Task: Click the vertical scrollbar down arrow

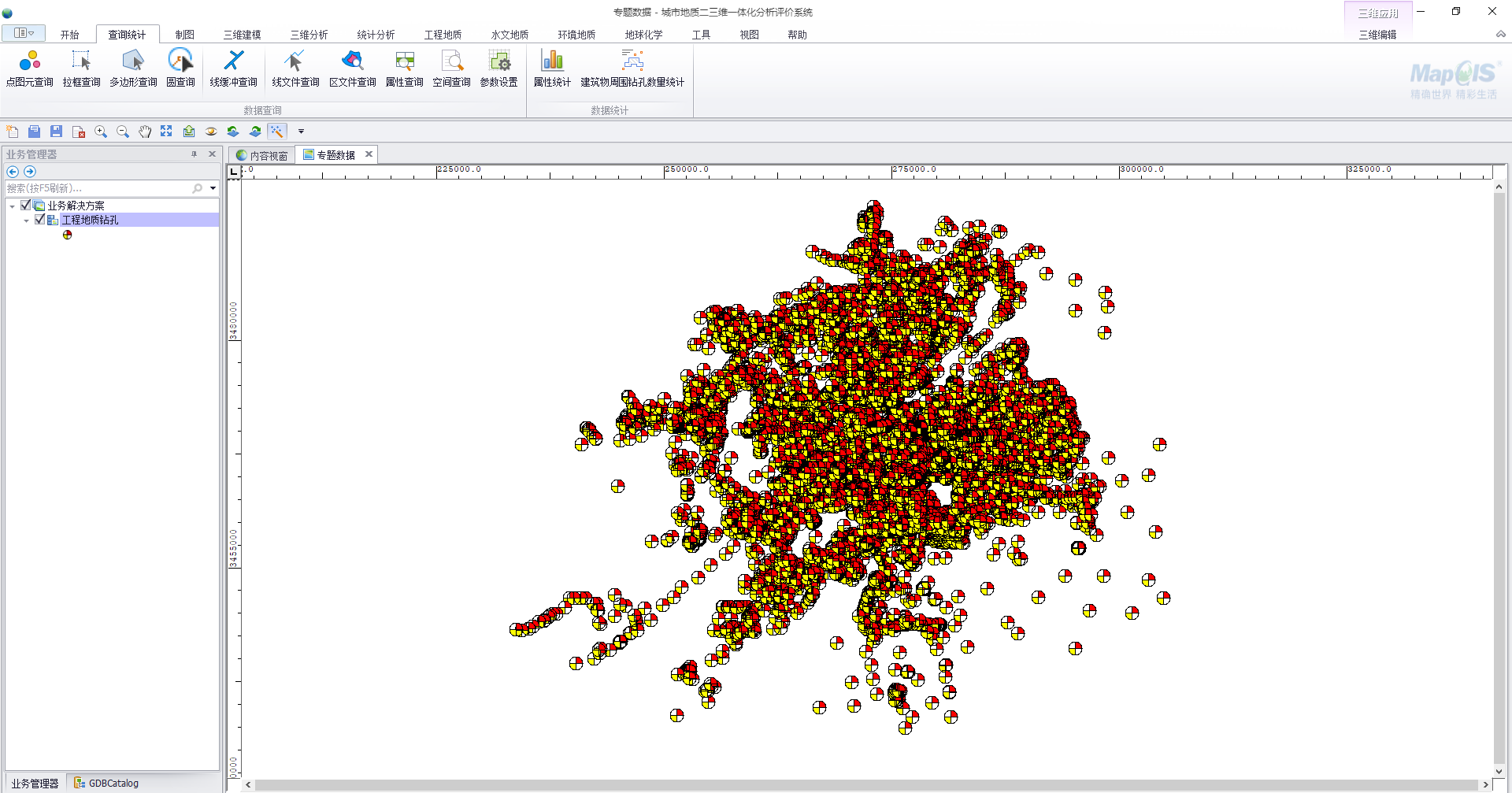Action: 1499,772
